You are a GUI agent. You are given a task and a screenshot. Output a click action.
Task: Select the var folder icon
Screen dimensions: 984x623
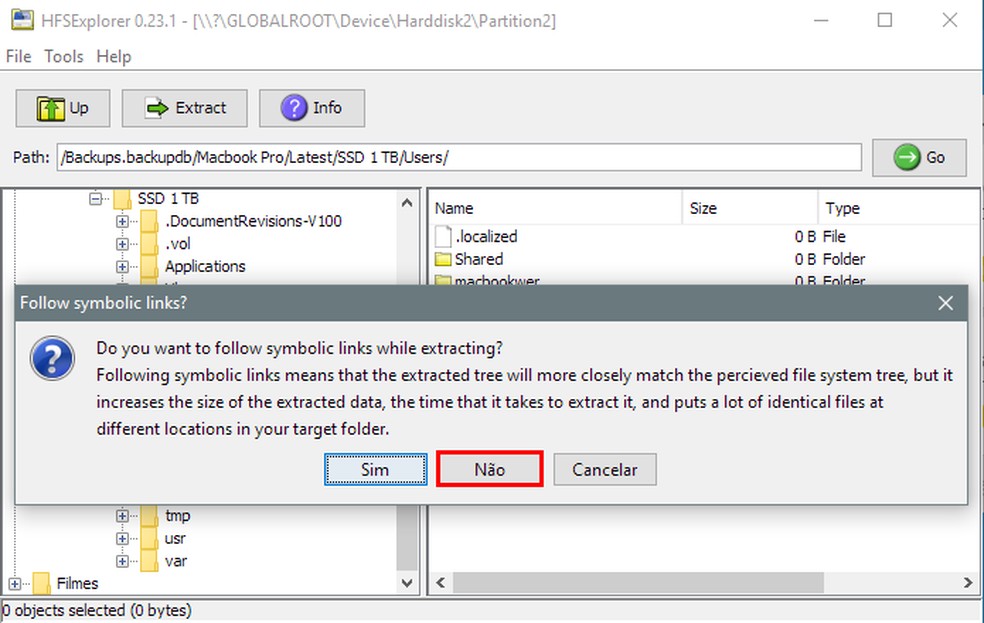pyautogui.click(x=149, y=561)
